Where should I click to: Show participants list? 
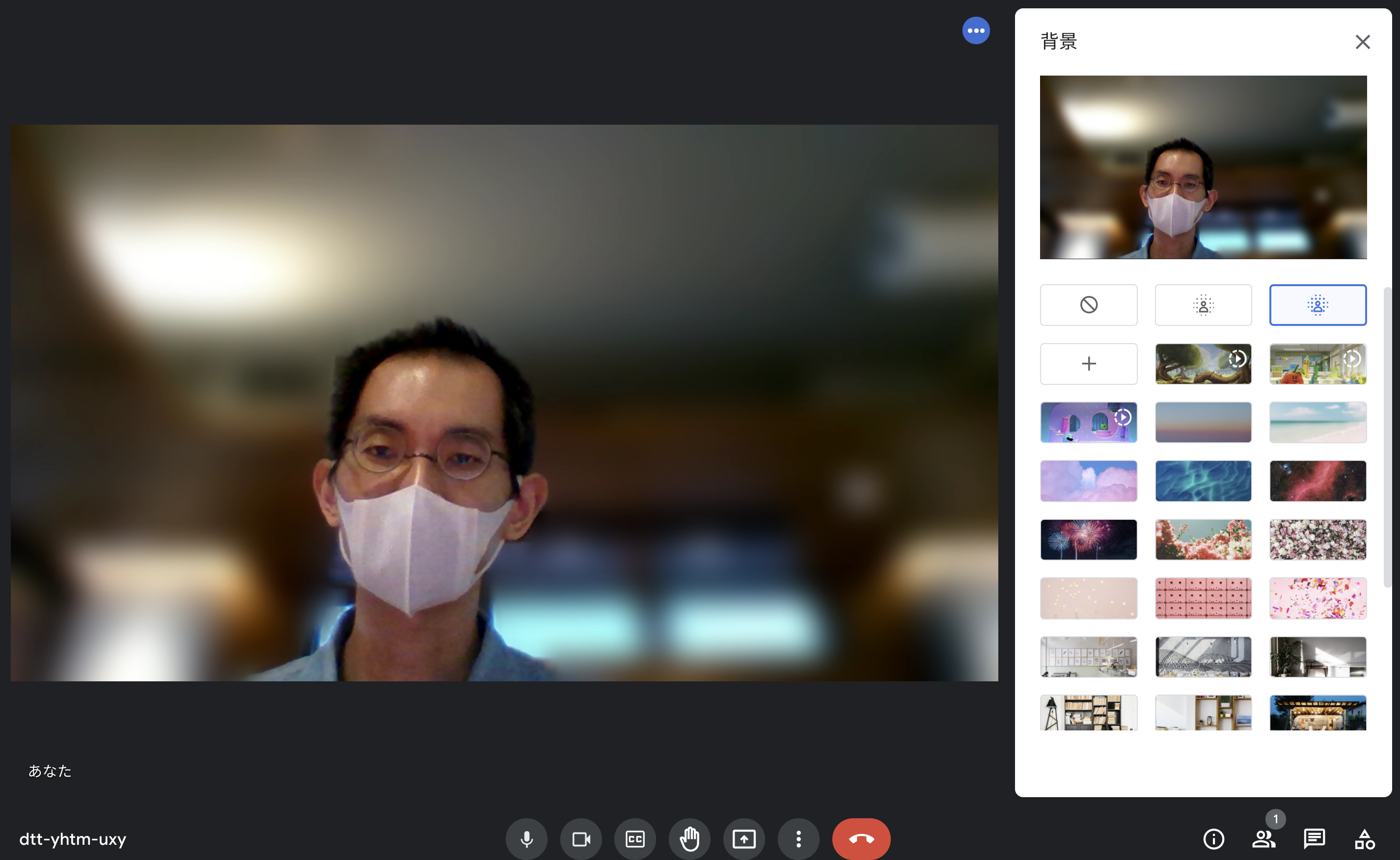[x=1263, y=839]
